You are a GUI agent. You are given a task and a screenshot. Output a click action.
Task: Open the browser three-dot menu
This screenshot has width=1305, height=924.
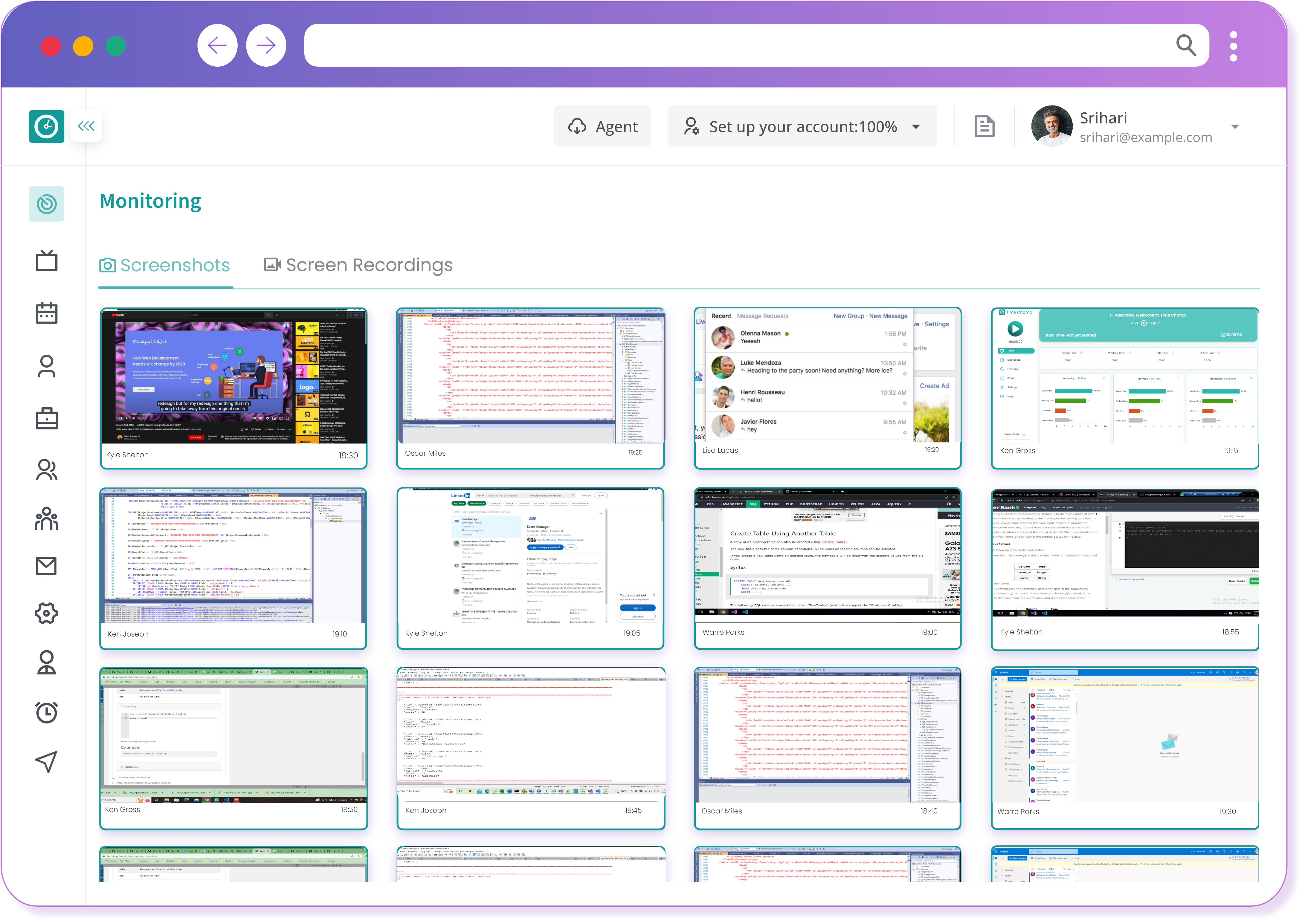[x=1233, y=46]
